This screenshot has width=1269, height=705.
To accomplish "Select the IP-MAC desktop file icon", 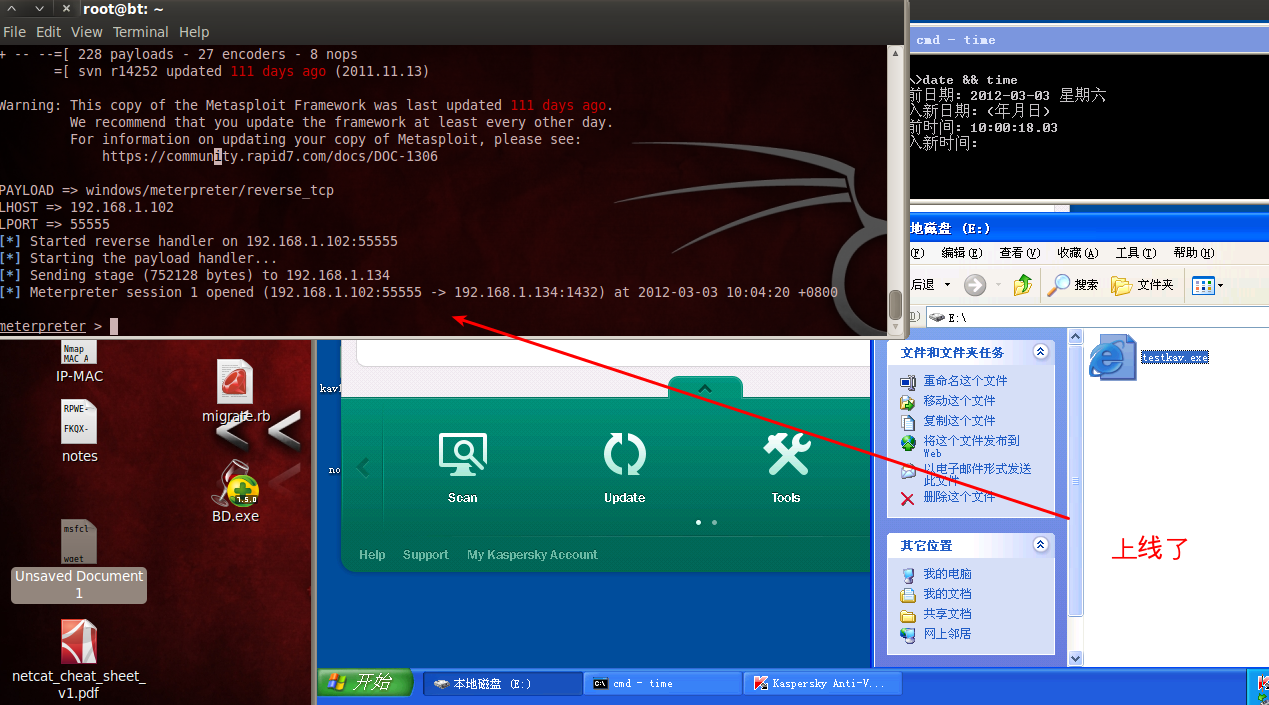I will 79,362.
